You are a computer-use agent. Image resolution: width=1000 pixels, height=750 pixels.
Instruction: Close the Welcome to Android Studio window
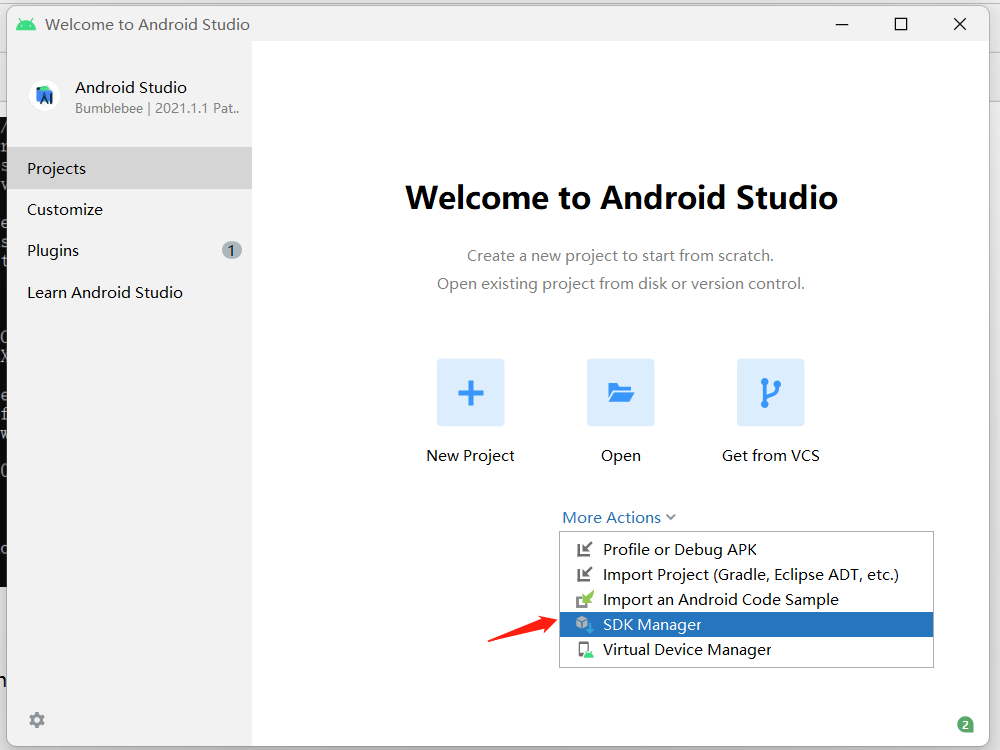click(960, 24)
